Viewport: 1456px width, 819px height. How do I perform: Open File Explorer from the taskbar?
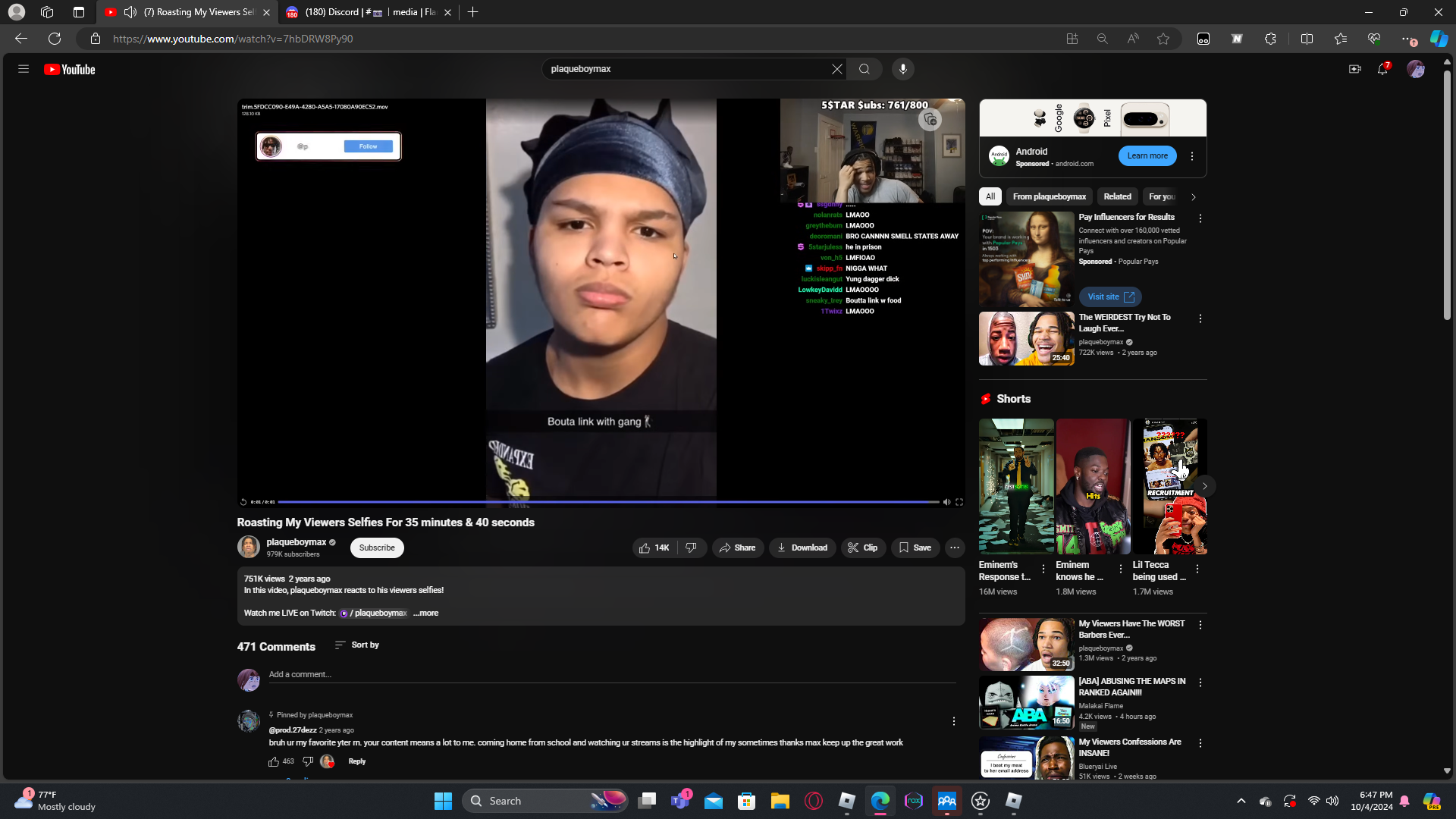tap(780, 801)
